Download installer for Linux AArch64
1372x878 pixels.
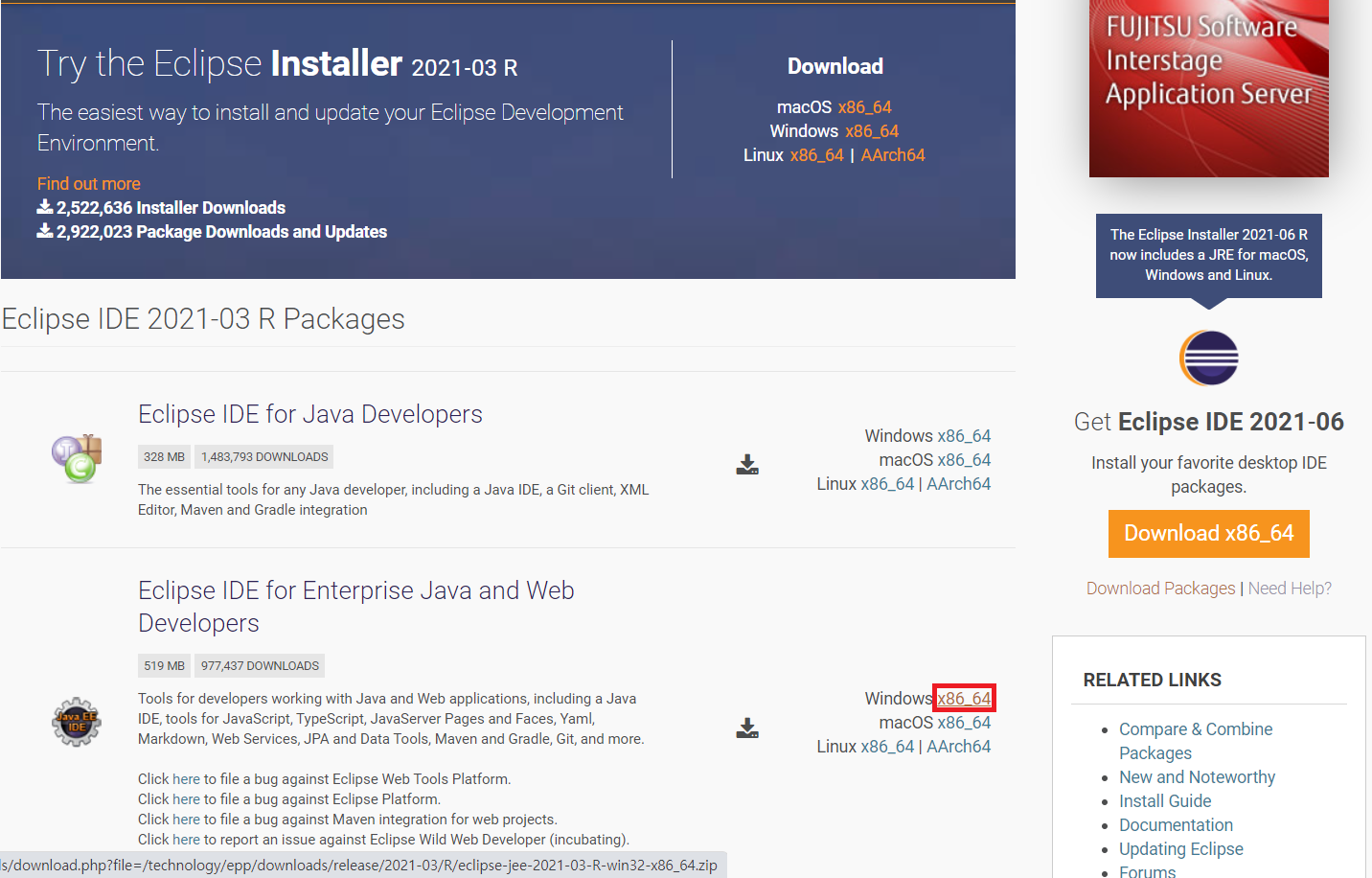point(893,155)
